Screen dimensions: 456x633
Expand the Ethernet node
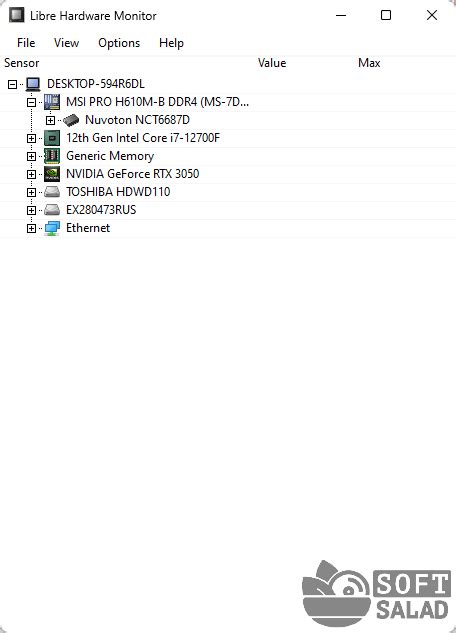coord(31,228)
